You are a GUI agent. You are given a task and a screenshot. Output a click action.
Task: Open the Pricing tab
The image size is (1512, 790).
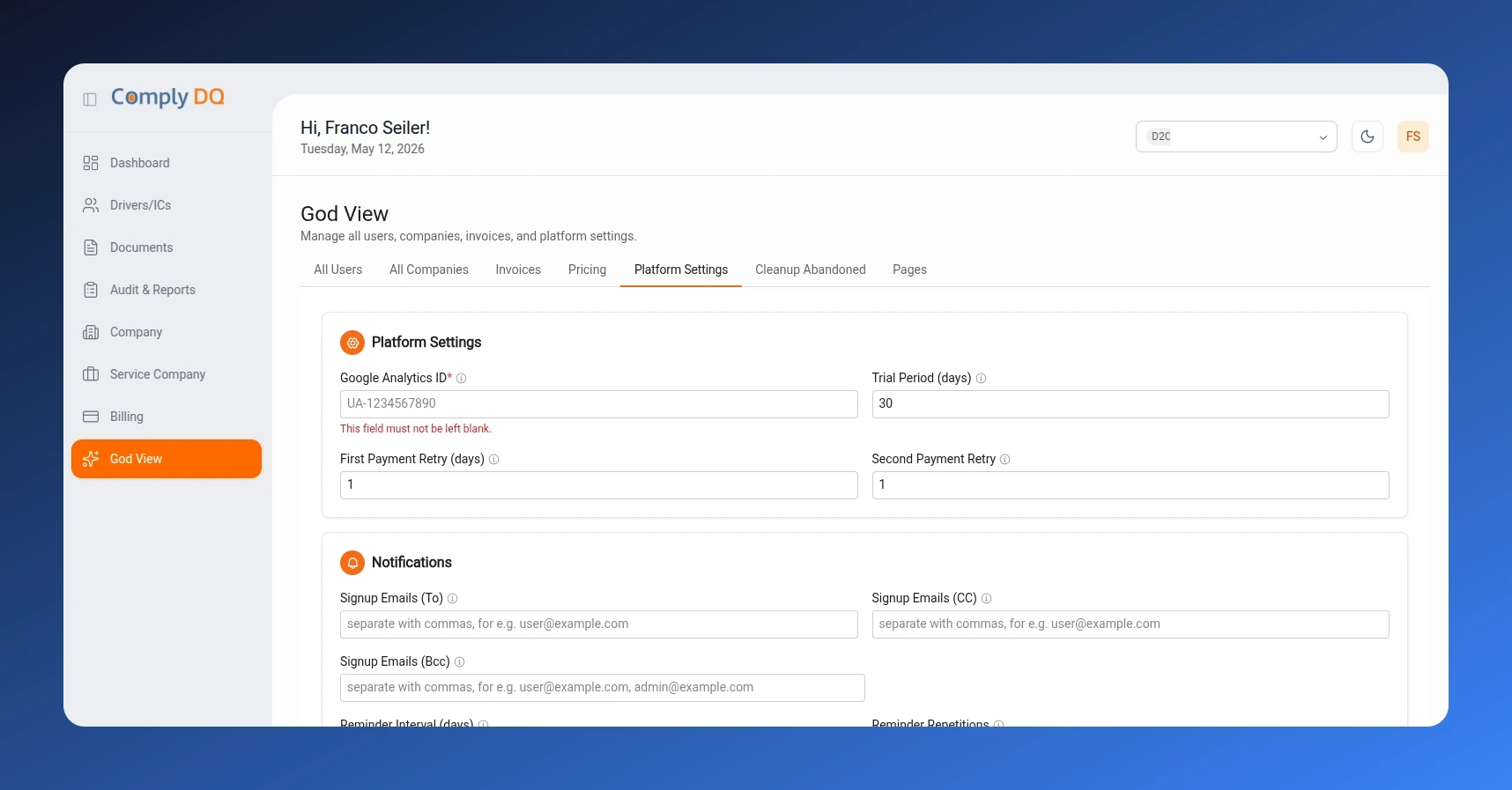point(588,269)
